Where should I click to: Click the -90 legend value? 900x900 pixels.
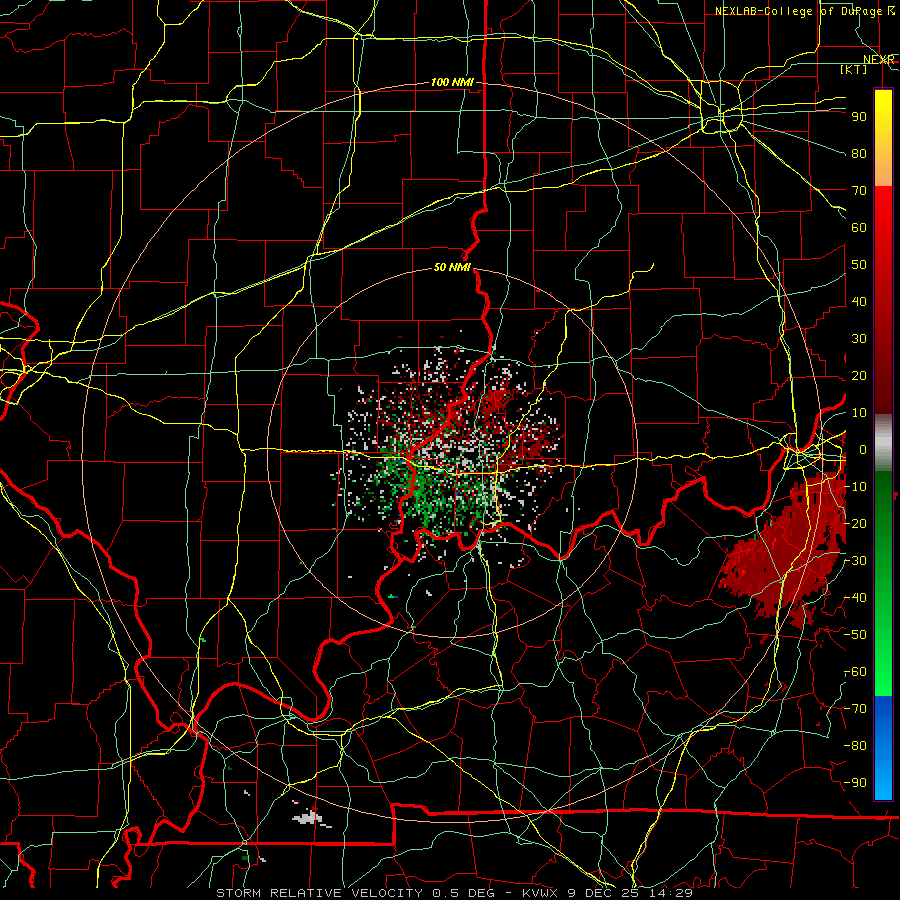click(855, 783)
